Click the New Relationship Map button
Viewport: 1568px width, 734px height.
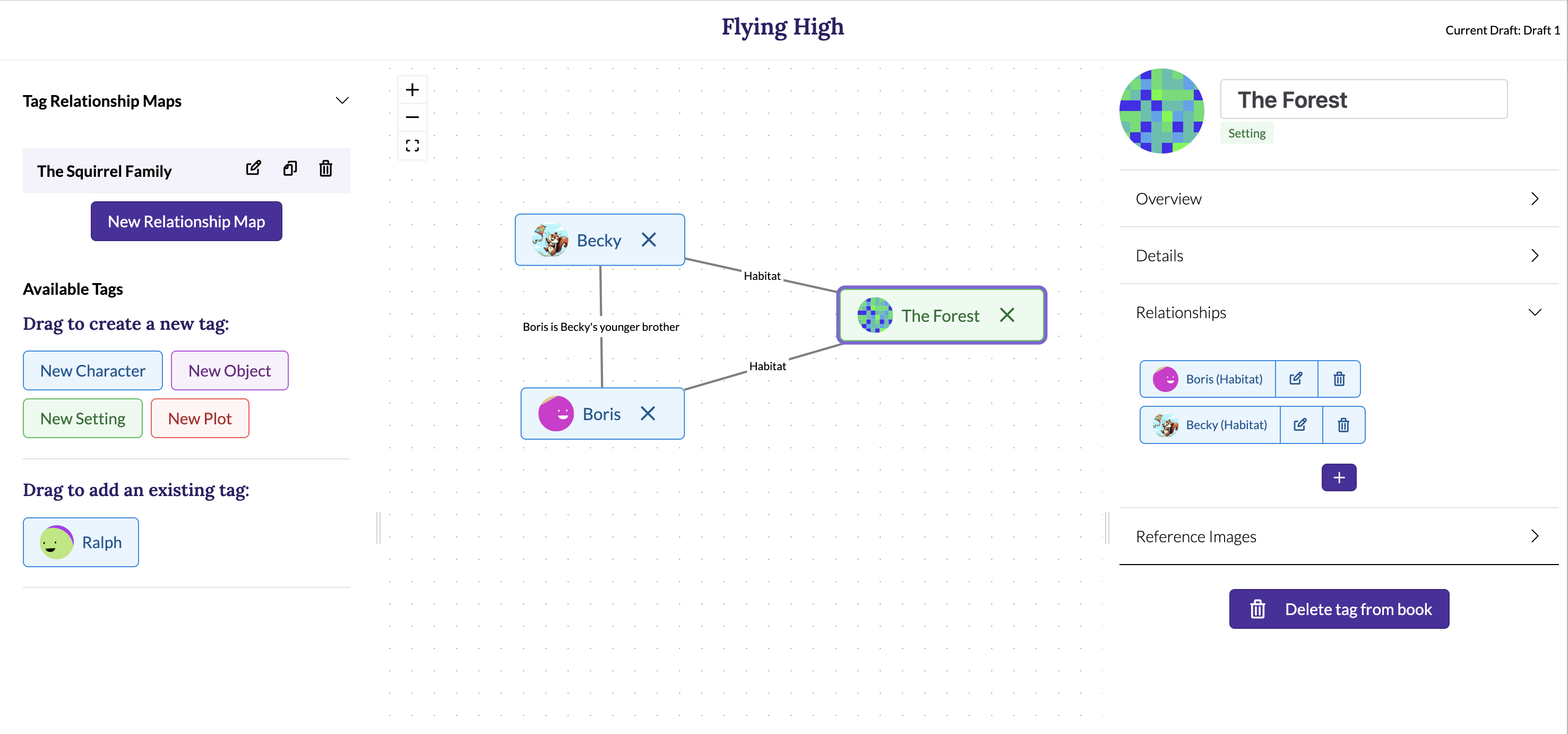pos(186,221)
